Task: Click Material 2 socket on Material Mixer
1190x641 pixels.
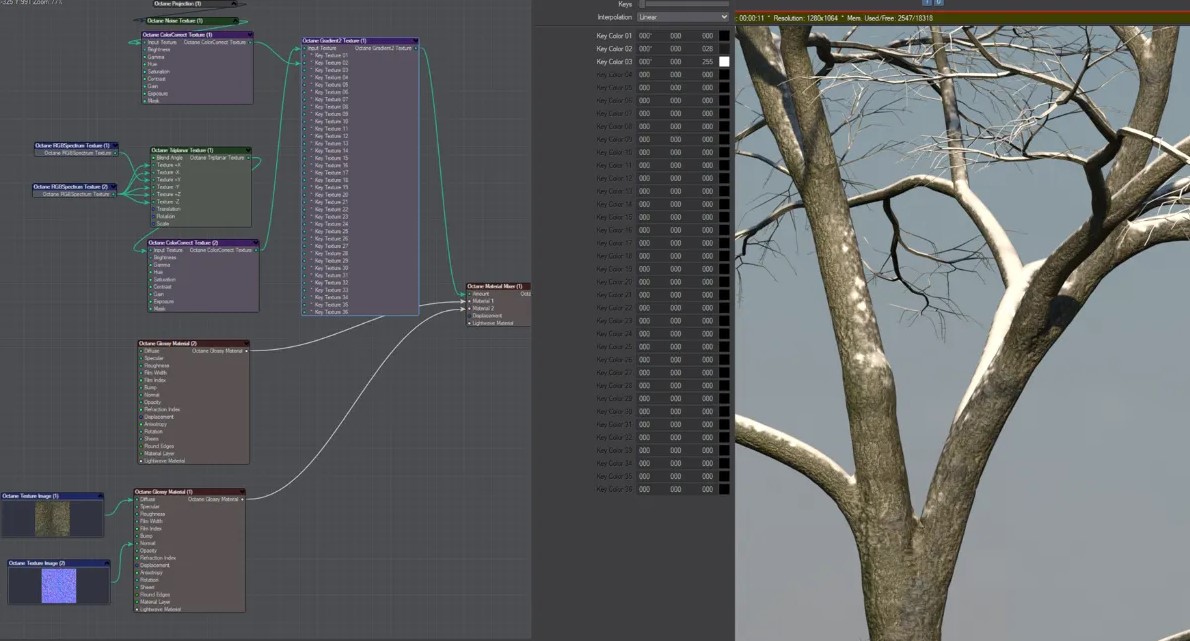Action: [x=469, y=308]
